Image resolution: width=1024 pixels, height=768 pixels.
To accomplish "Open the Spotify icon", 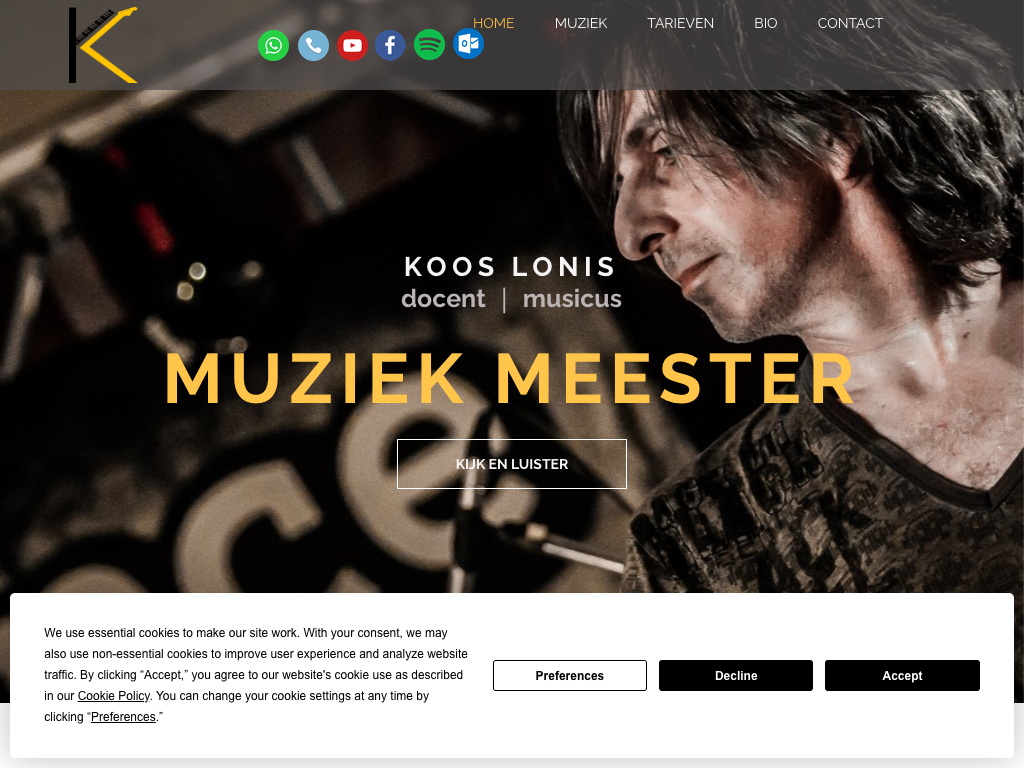I will pos(429,45).
